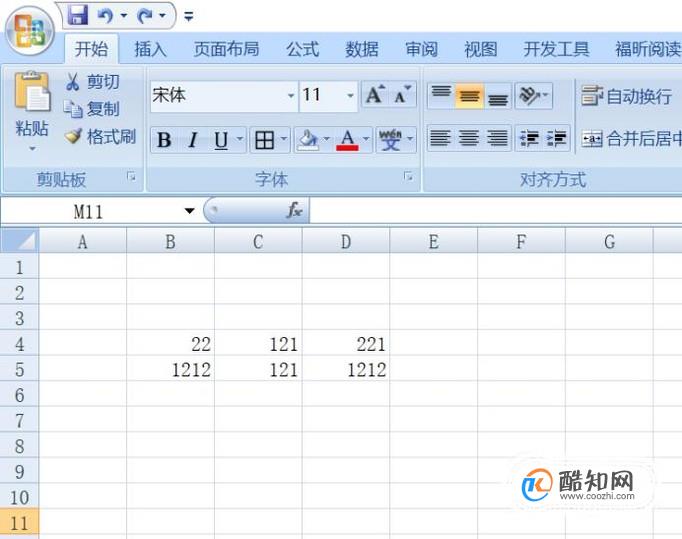Switch to the 开始 tab
This screenshot has height=539, width=682.
click(91, 49)
